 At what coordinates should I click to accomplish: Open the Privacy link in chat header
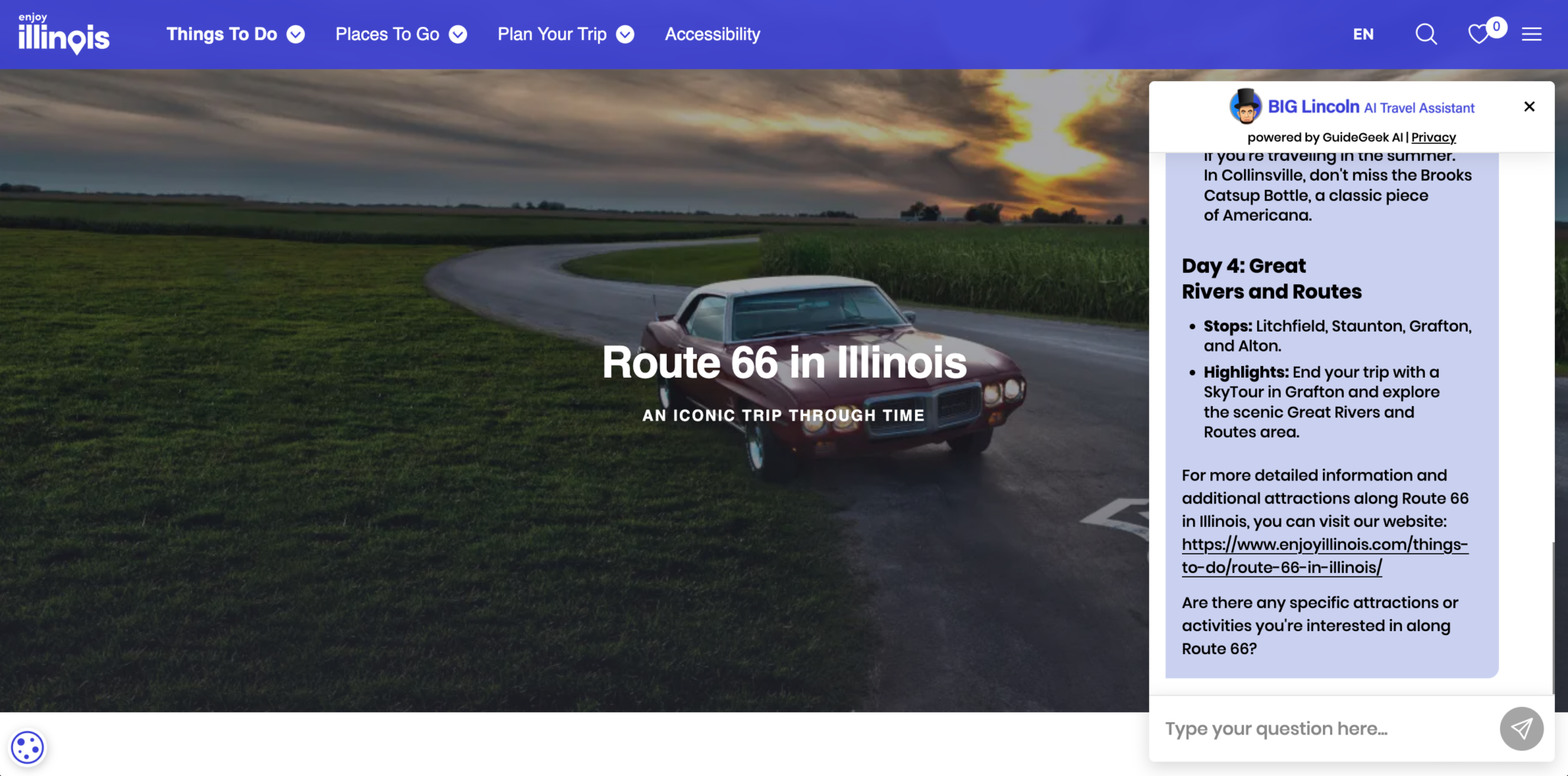[1433, 137]
